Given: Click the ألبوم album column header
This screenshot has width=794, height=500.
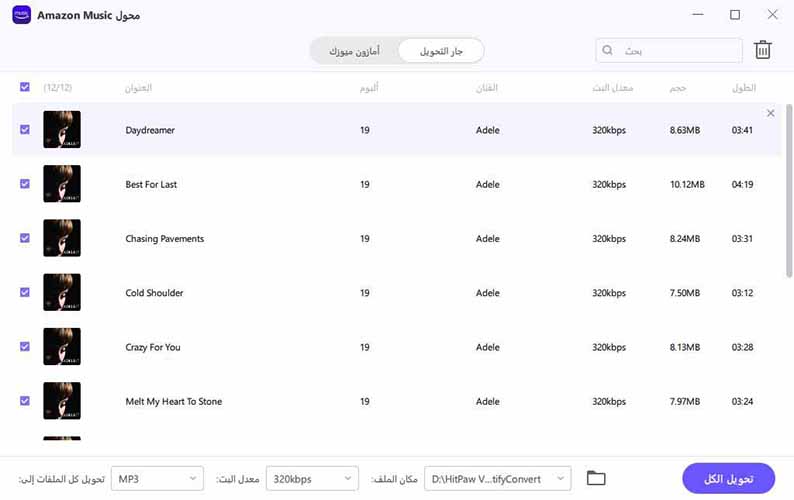Looking at the screenshot, I should 369,88.
